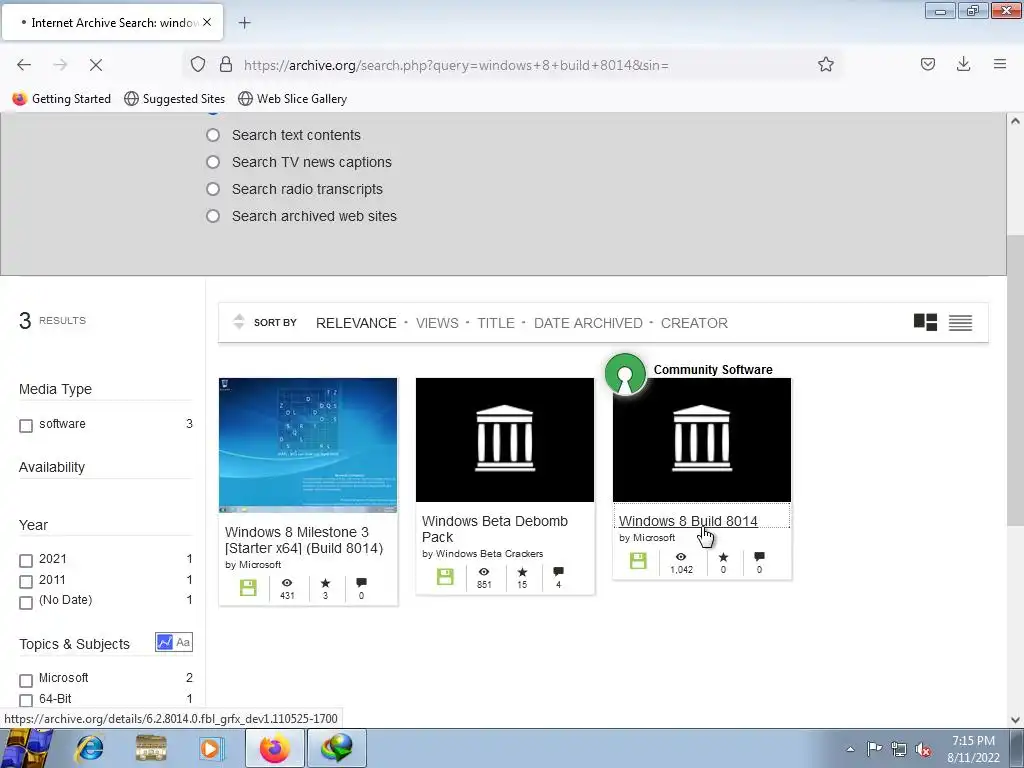Viewport: 1024px width, 768px height.
Task: Bookmark this page with the star
Action: coord(825,64)
